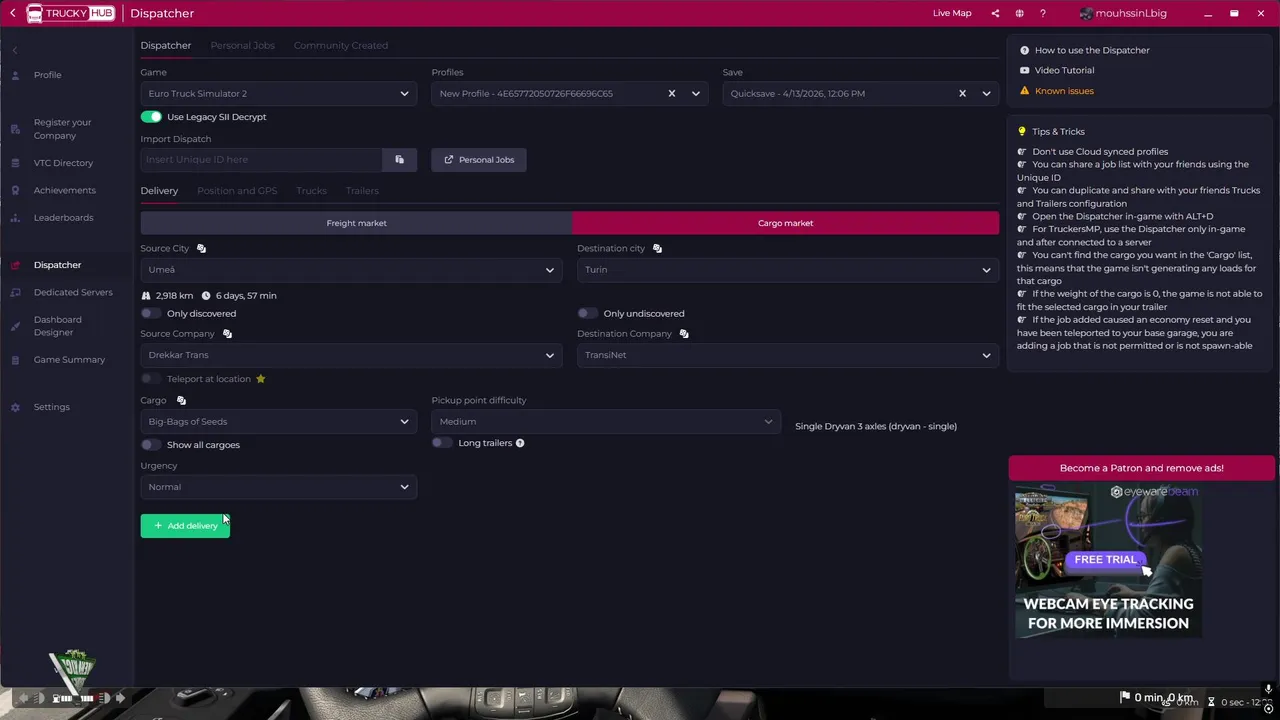Click the Insert Unique ID field

261,160
